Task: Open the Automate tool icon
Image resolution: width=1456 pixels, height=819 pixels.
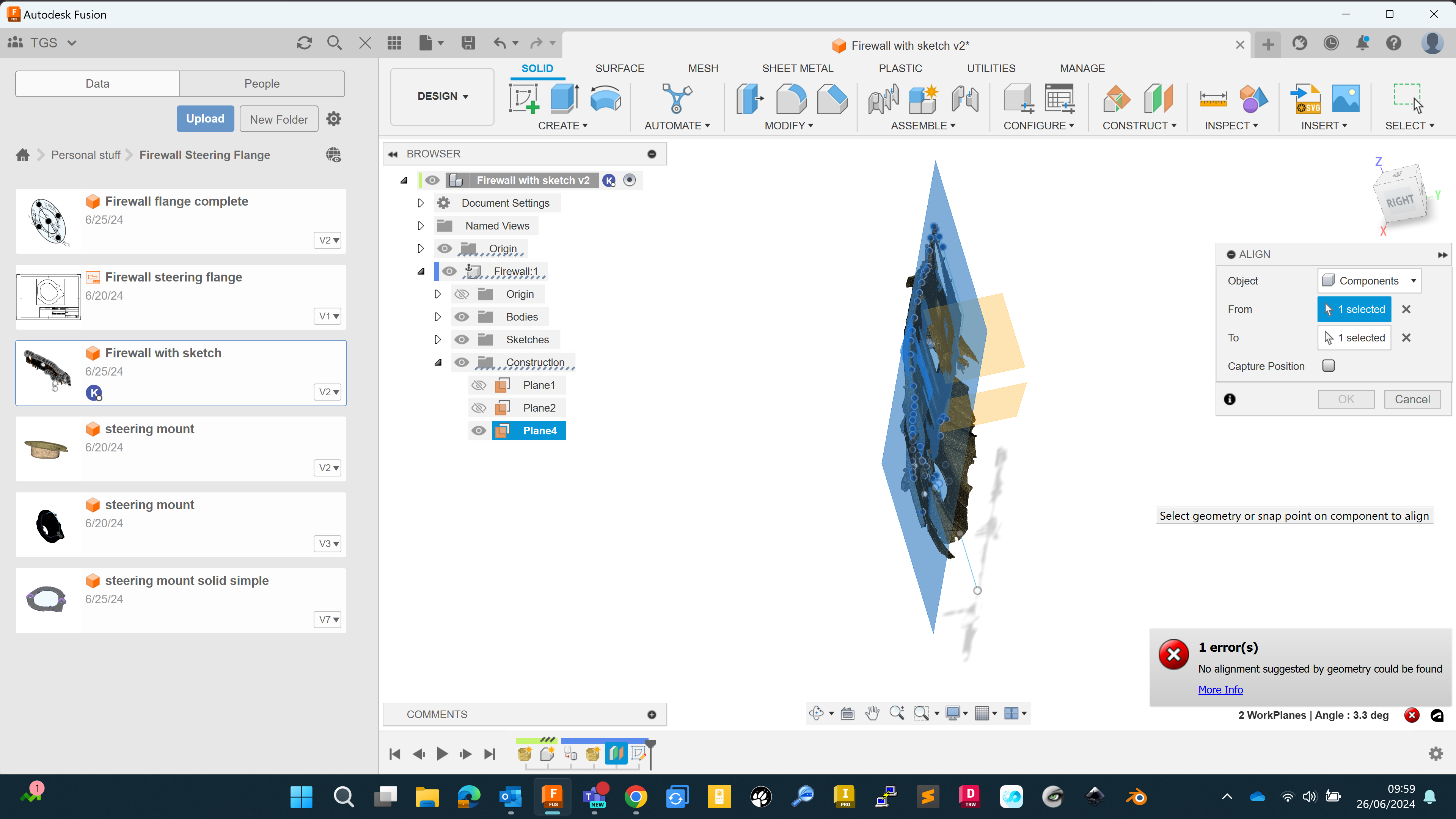Action: tap(677, 99)
